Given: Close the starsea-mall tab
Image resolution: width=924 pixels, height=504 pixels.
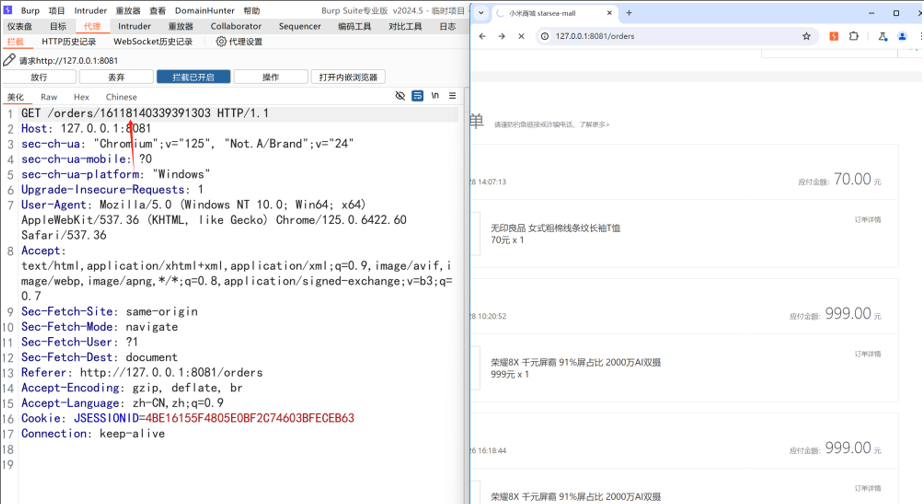Looking at the screenshot, I should pyautogui.click(x=609, y=12).
